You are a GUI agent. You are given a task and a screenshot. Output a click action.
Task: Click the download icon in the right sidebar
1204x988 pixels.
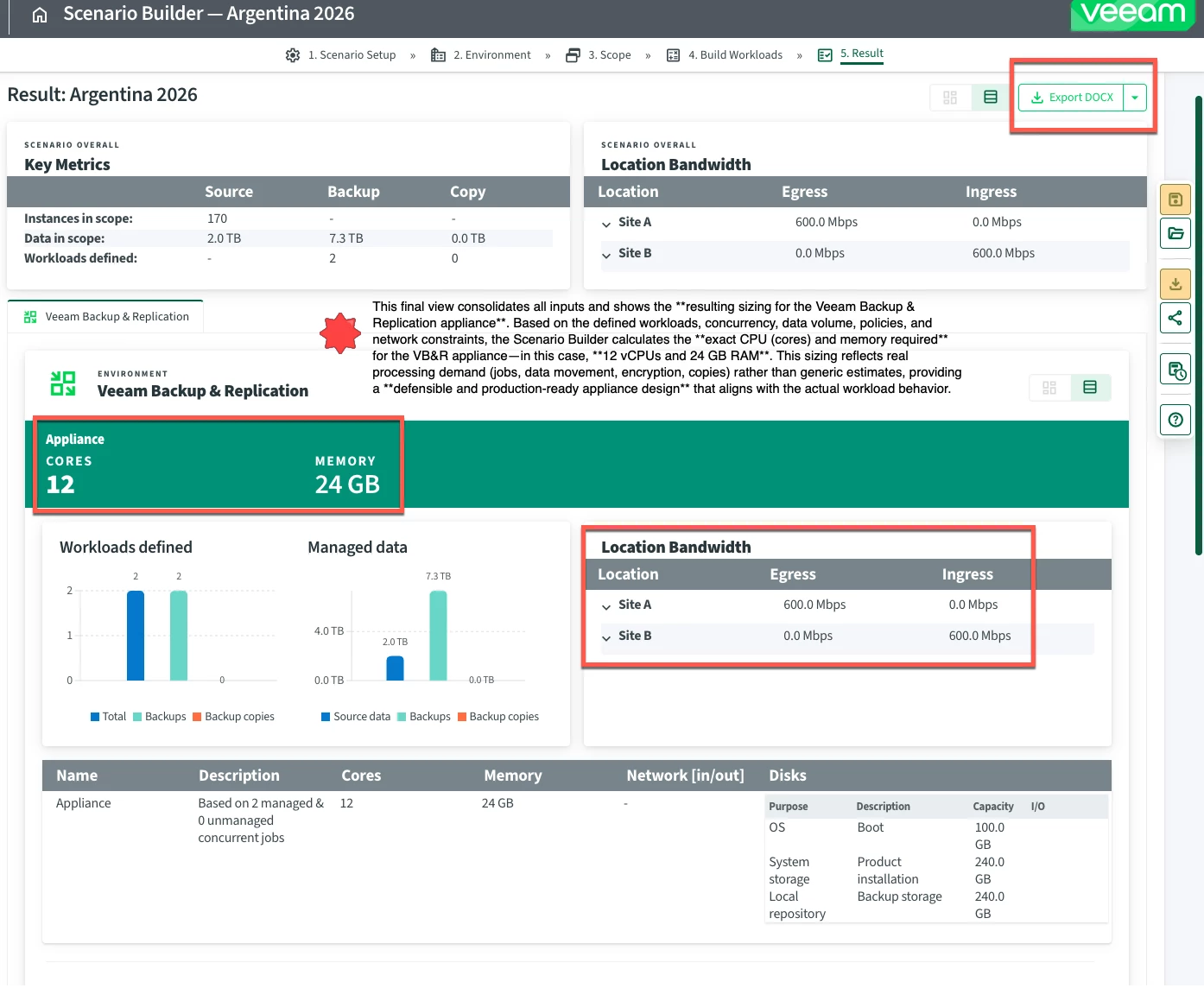tap(1175, 284)
